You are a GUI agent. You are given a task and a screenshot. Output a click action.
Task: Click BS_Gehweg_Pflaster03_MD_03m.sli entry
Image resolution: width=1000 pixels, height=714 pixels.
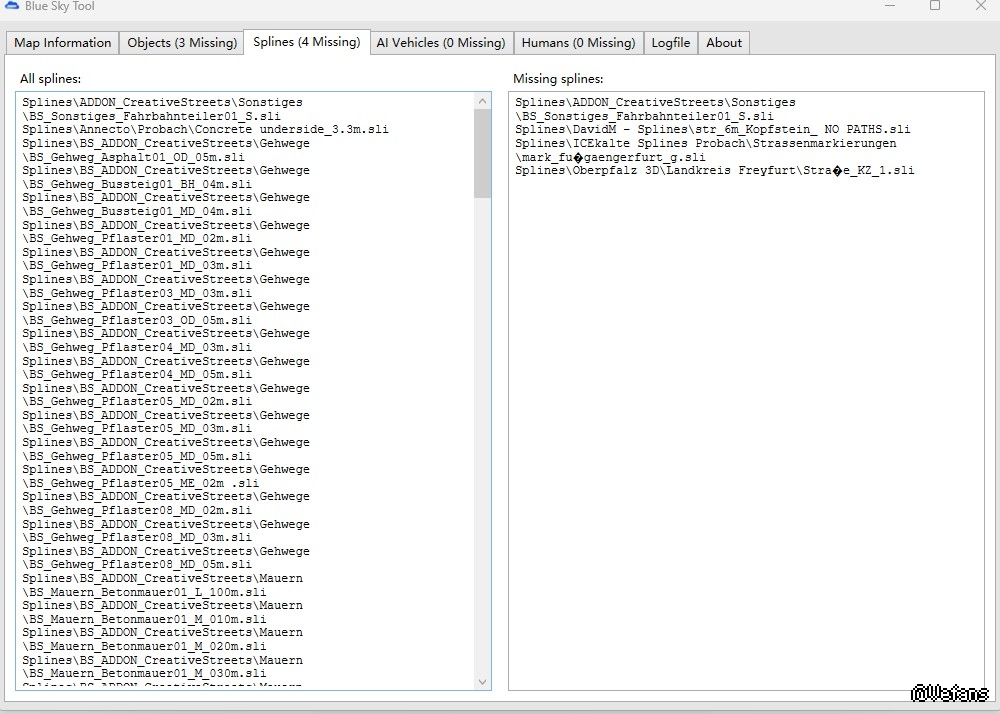pos(137,293)
